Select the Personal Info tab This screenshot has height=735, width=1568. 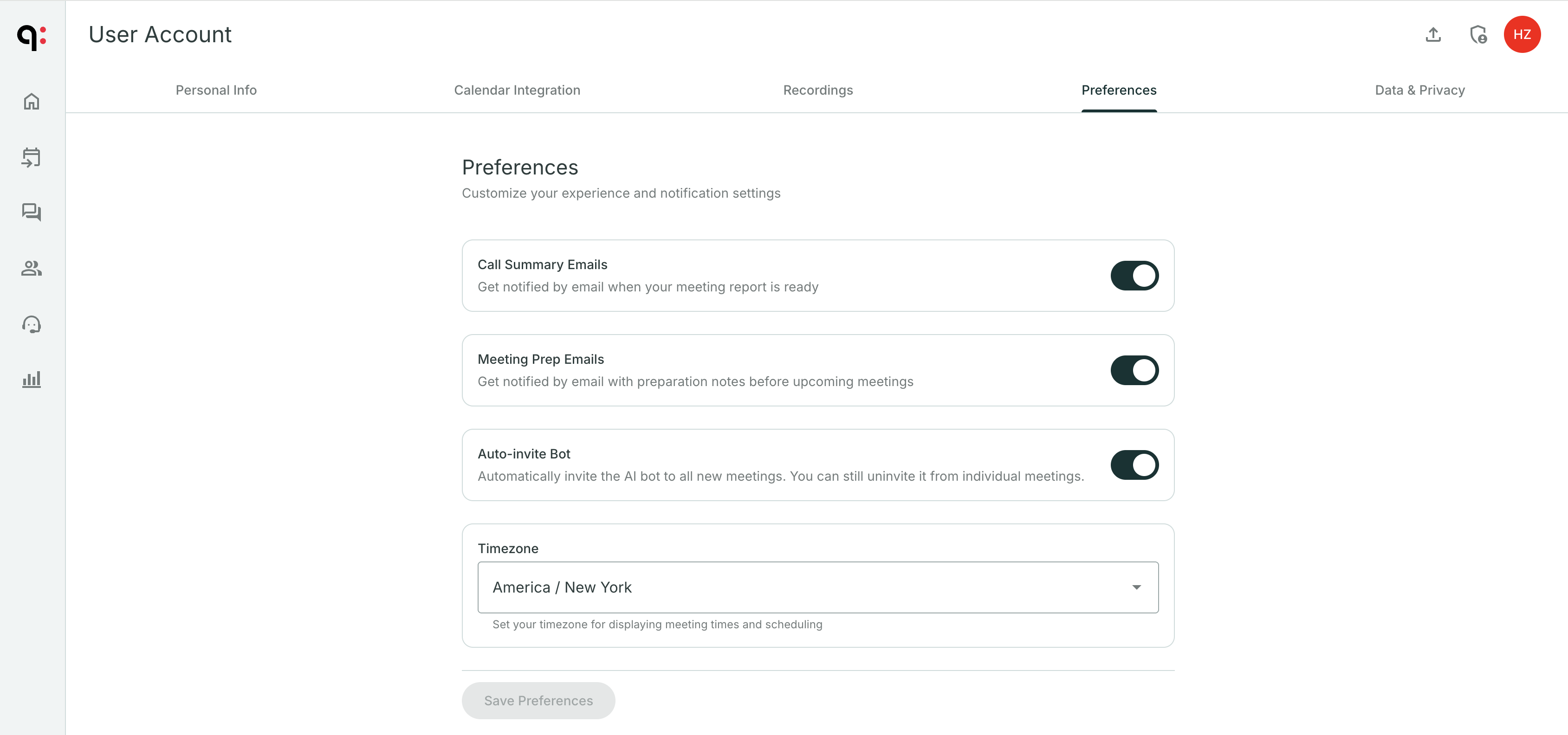pyautogui.click(x=216, y=90)
